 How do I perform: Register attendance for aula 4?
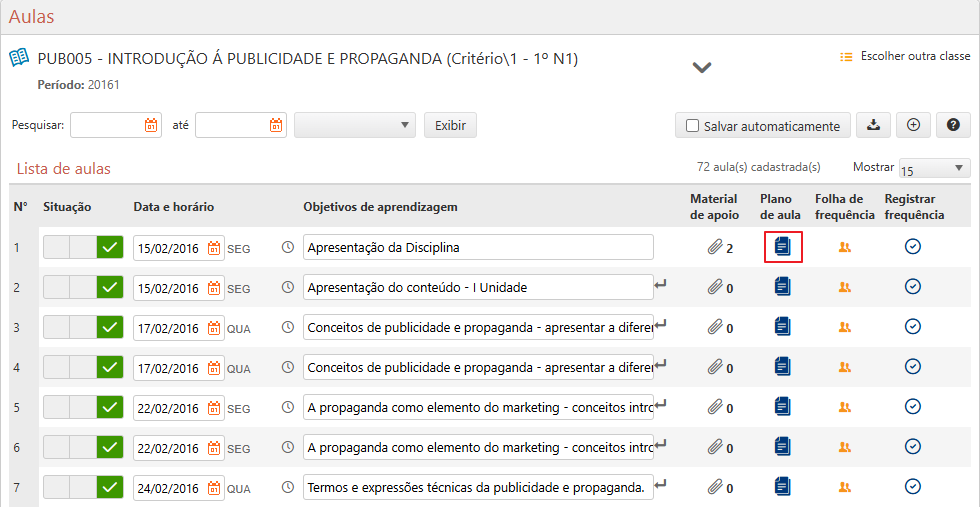[x=913, y=366]
